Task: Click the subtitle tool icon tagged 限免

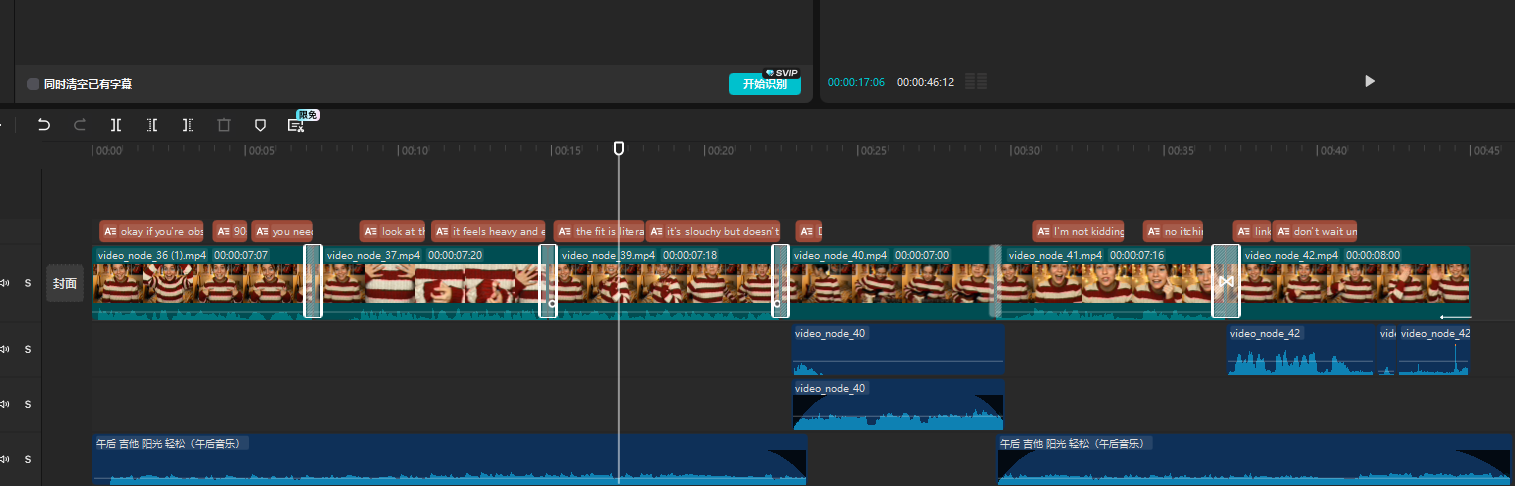Action: point(296,125)
